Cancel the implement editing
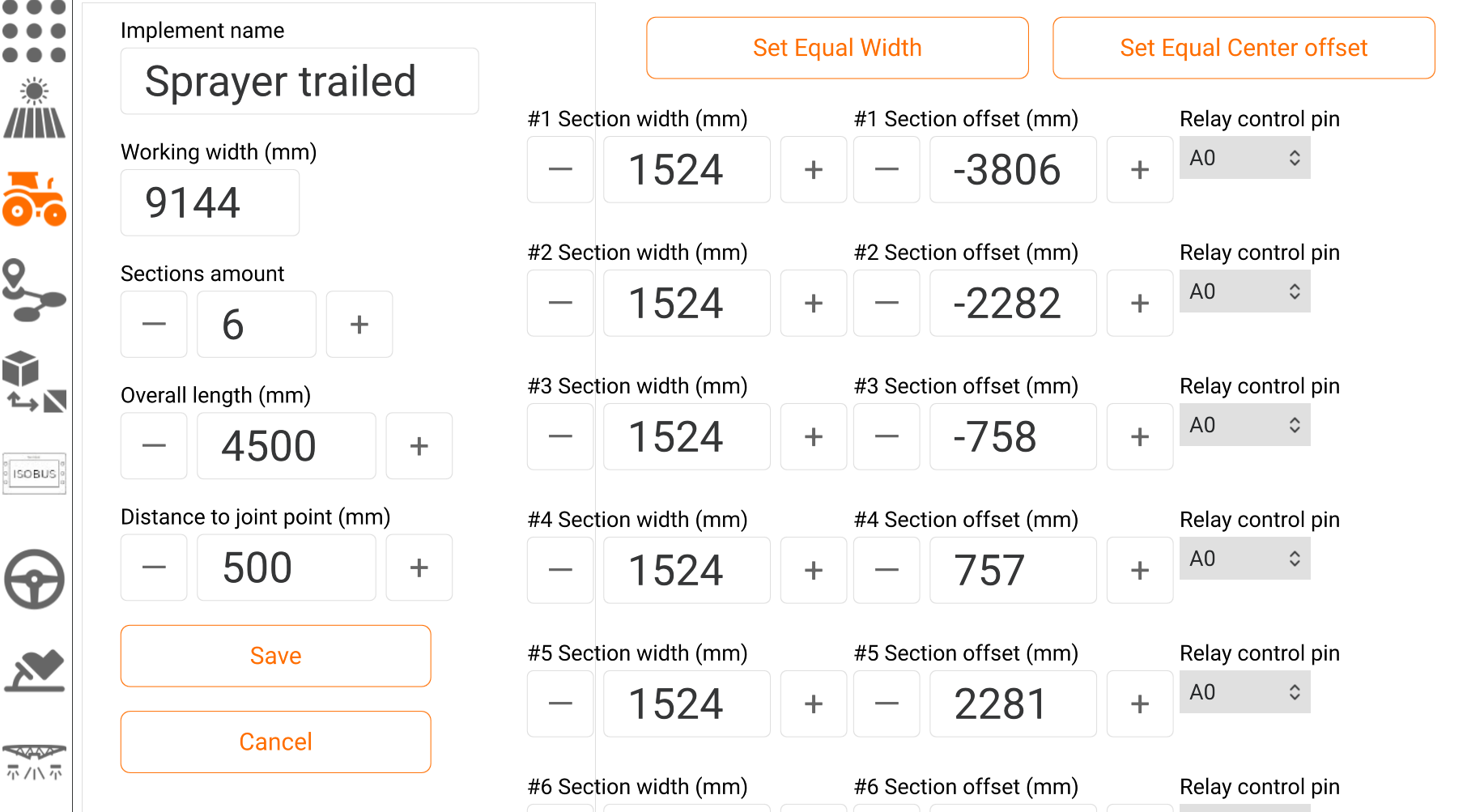Screen dimensions: 1467x812 point(275,742)
